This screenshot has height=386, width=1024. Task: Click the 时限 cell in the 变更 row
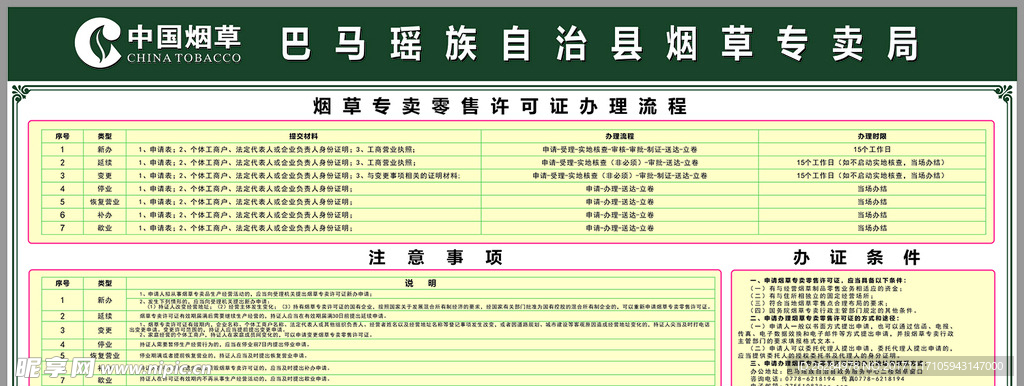click(x=872, y=176)
